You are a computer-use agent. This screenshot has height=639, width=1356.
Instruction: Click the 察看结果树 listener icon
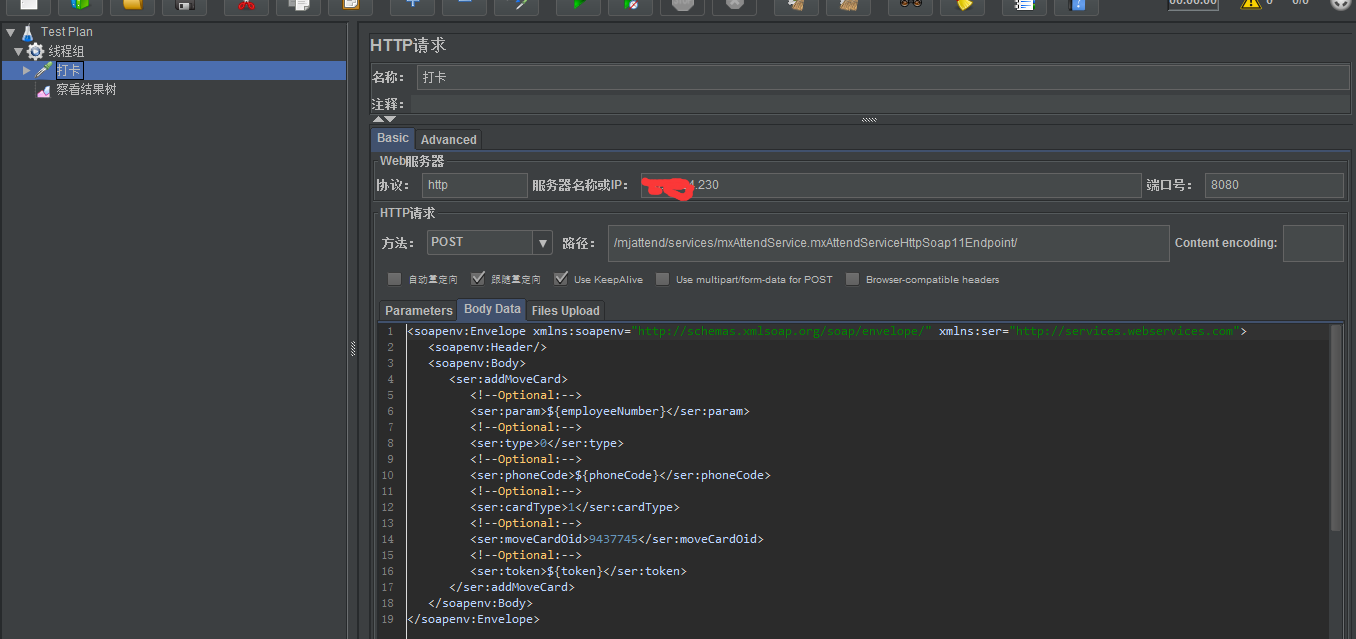(44, 90)
